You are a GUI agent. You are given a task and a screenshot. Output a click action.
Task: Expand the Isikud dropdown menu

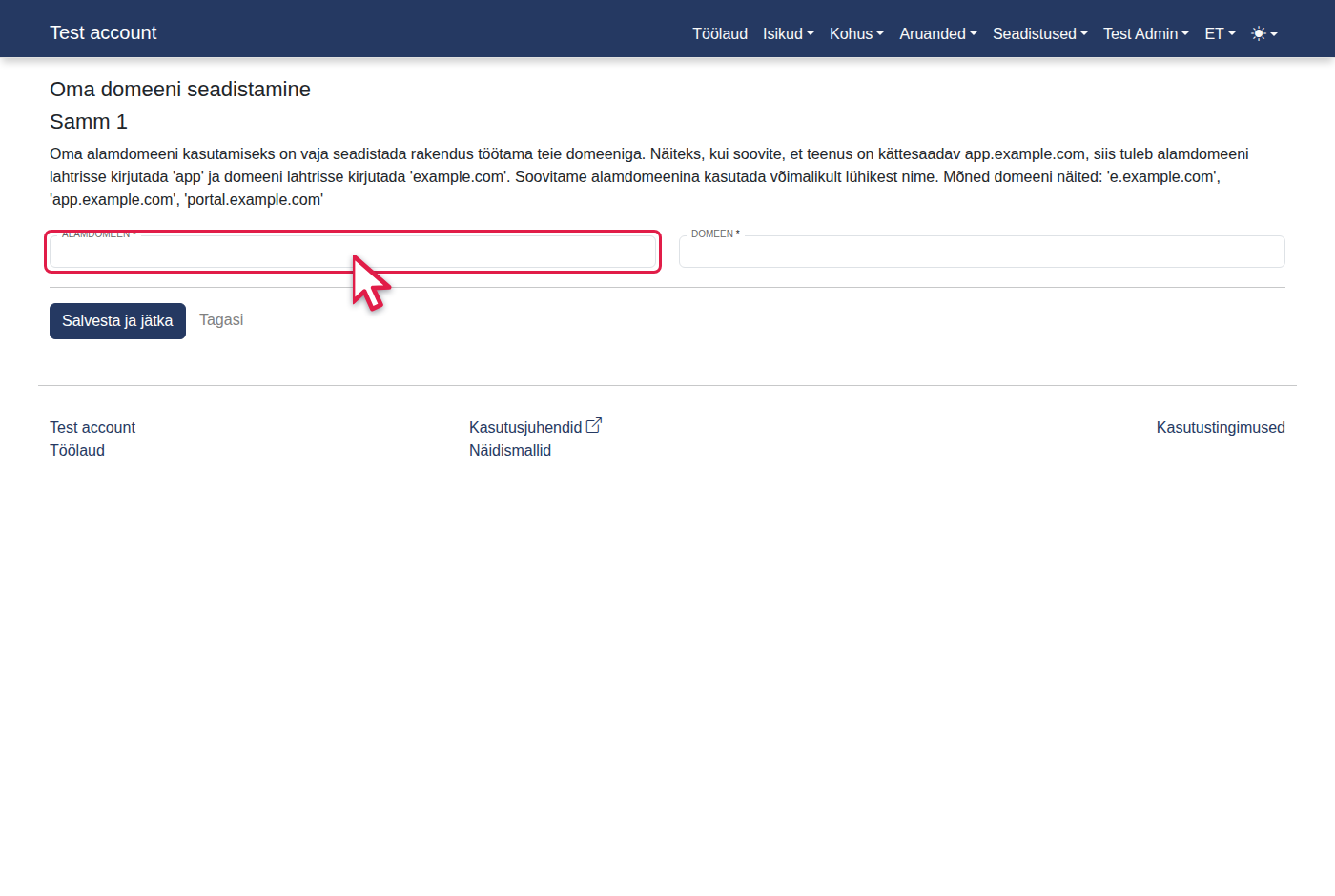click(789, 33)
